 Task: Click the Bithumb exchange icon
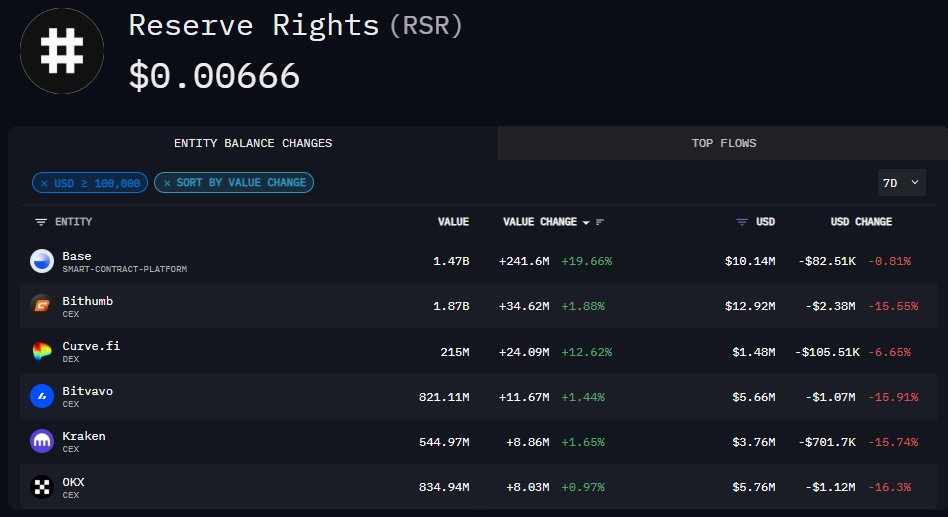click(41, 306)
